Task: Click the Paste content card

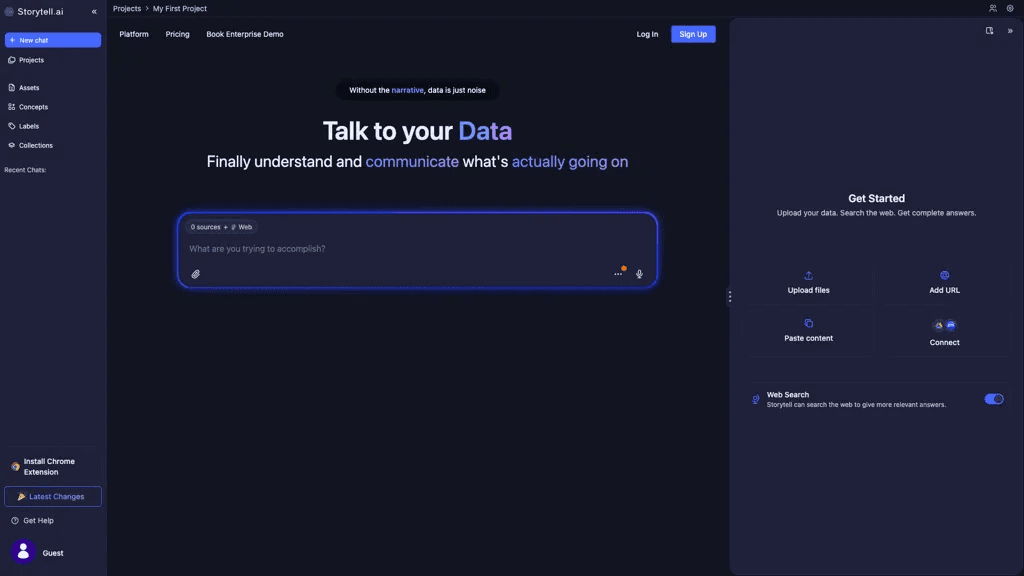Action: click(808, 331)
